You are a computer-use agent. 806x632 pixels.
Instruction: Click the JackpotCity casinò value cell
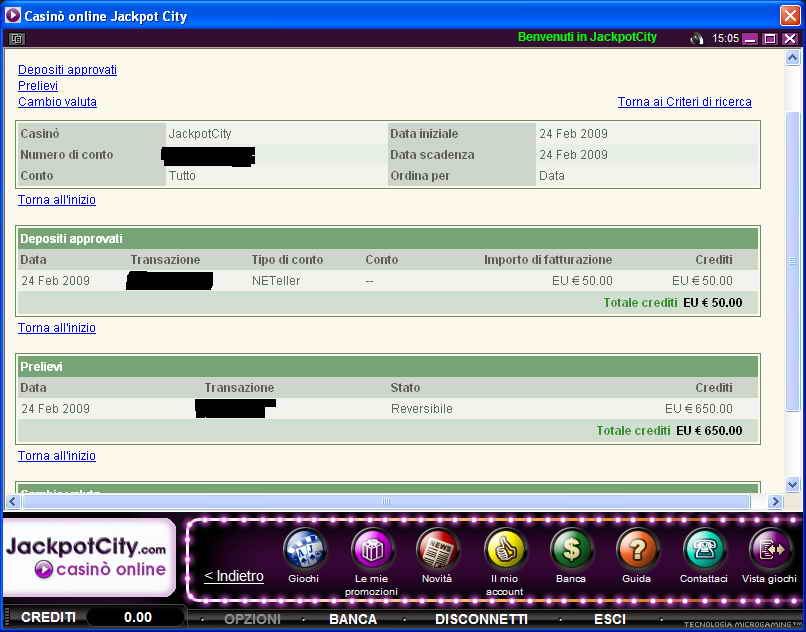[x=200, y=134]
